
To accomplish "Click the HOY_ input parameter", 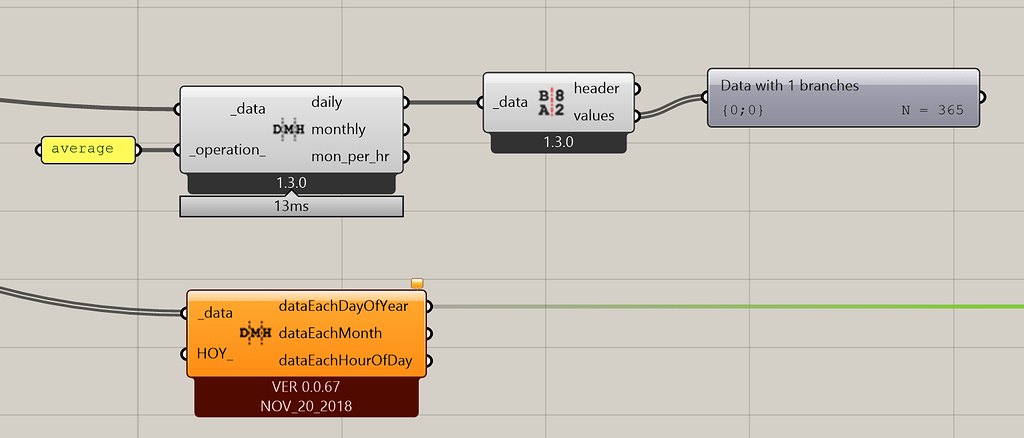I will (x=215, y=354).
